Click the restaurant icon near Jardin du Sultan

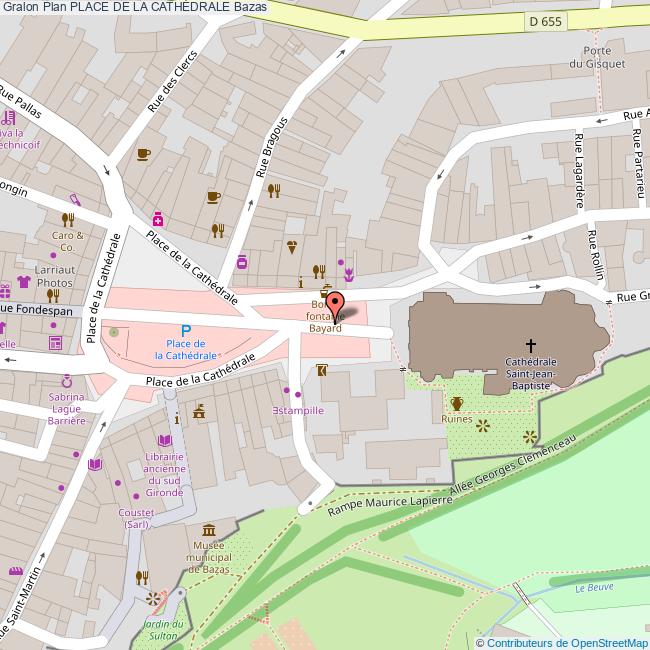click(x=143, y=576)
